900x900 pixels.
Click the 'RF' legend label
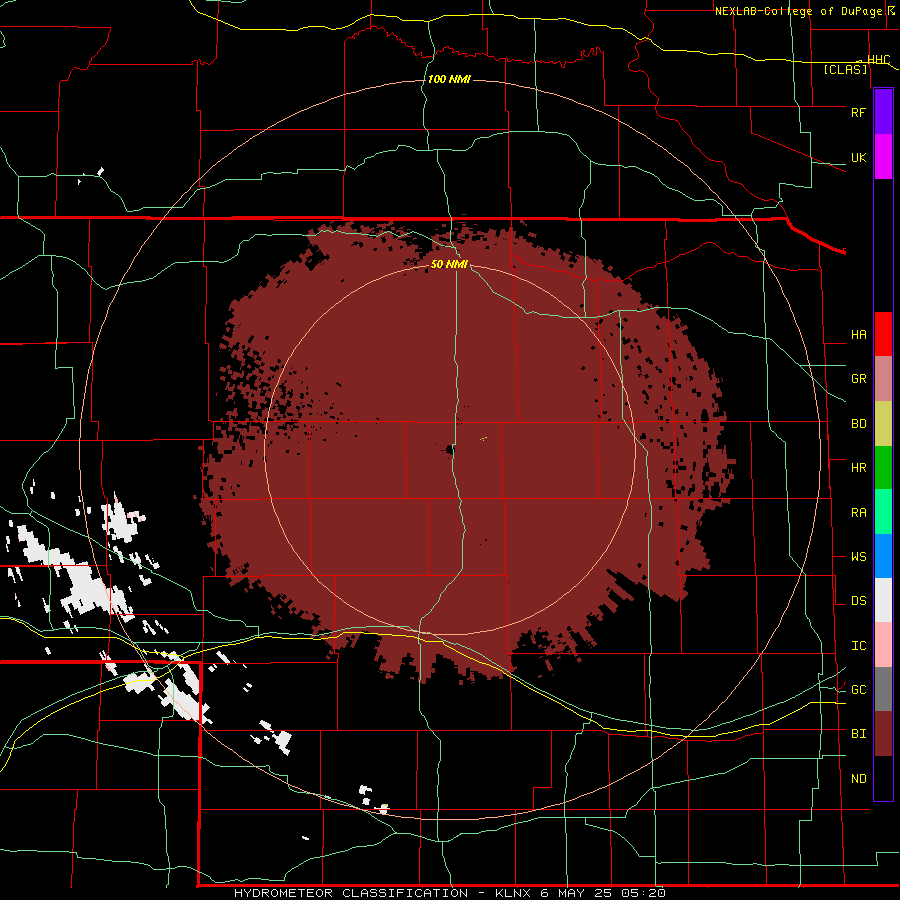(858, 112)
